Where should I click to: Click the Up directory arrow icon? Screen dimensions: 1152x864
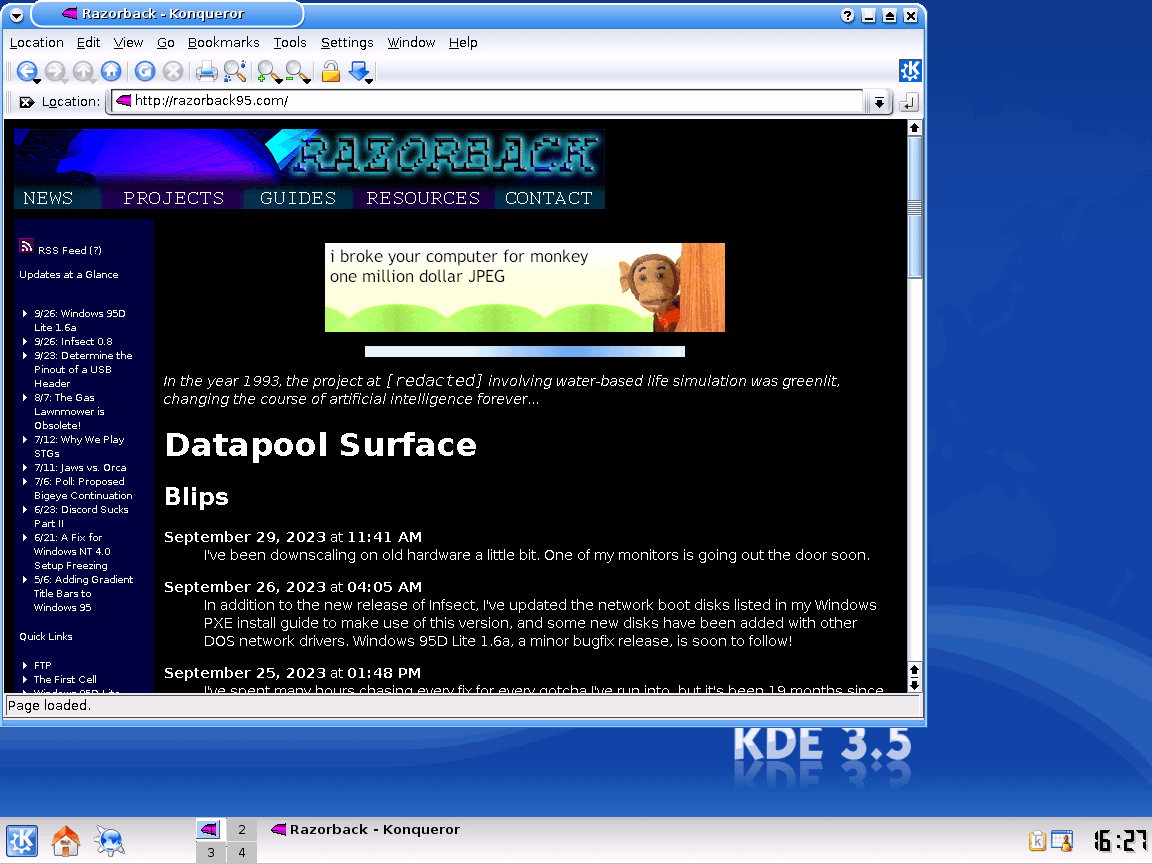click(x=84, y=71)
